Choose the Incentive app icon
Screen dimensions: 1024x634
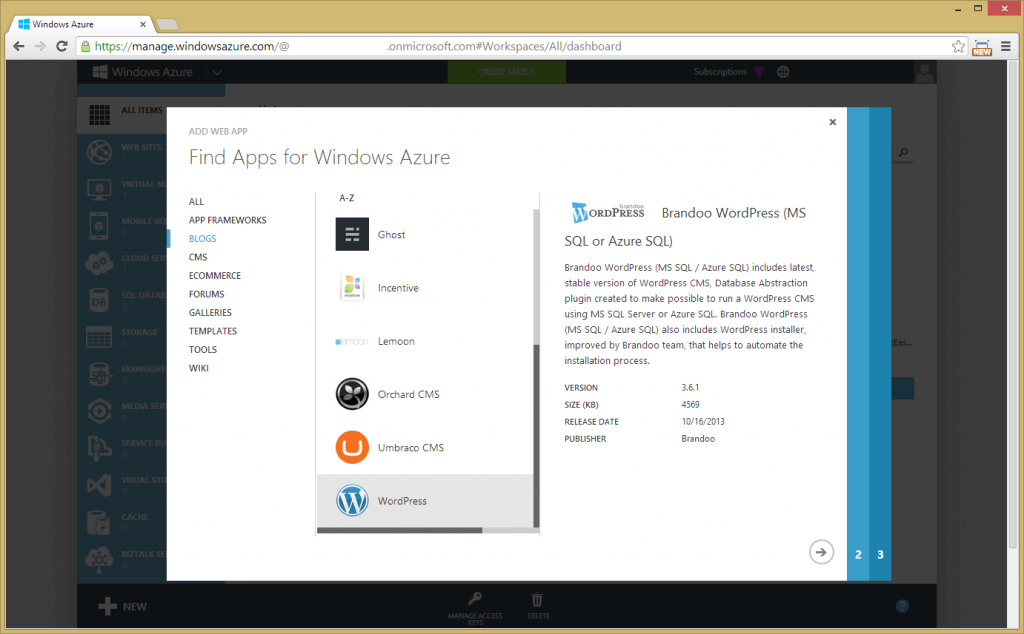click(x=352, y=288)
